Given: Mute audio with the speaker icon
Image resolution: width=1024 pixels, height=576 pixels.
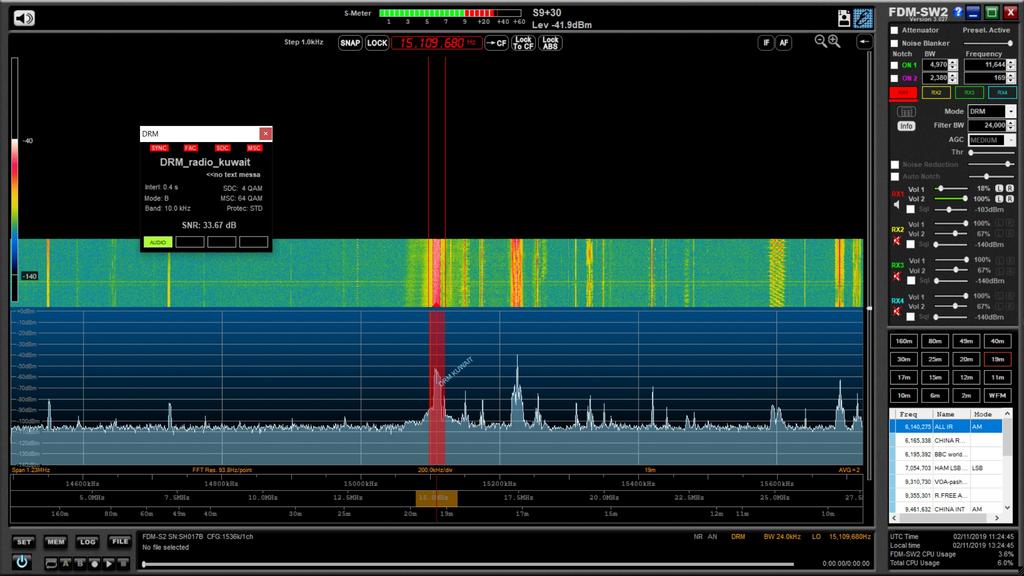Looking at the screenshot, I should (24, 18).
